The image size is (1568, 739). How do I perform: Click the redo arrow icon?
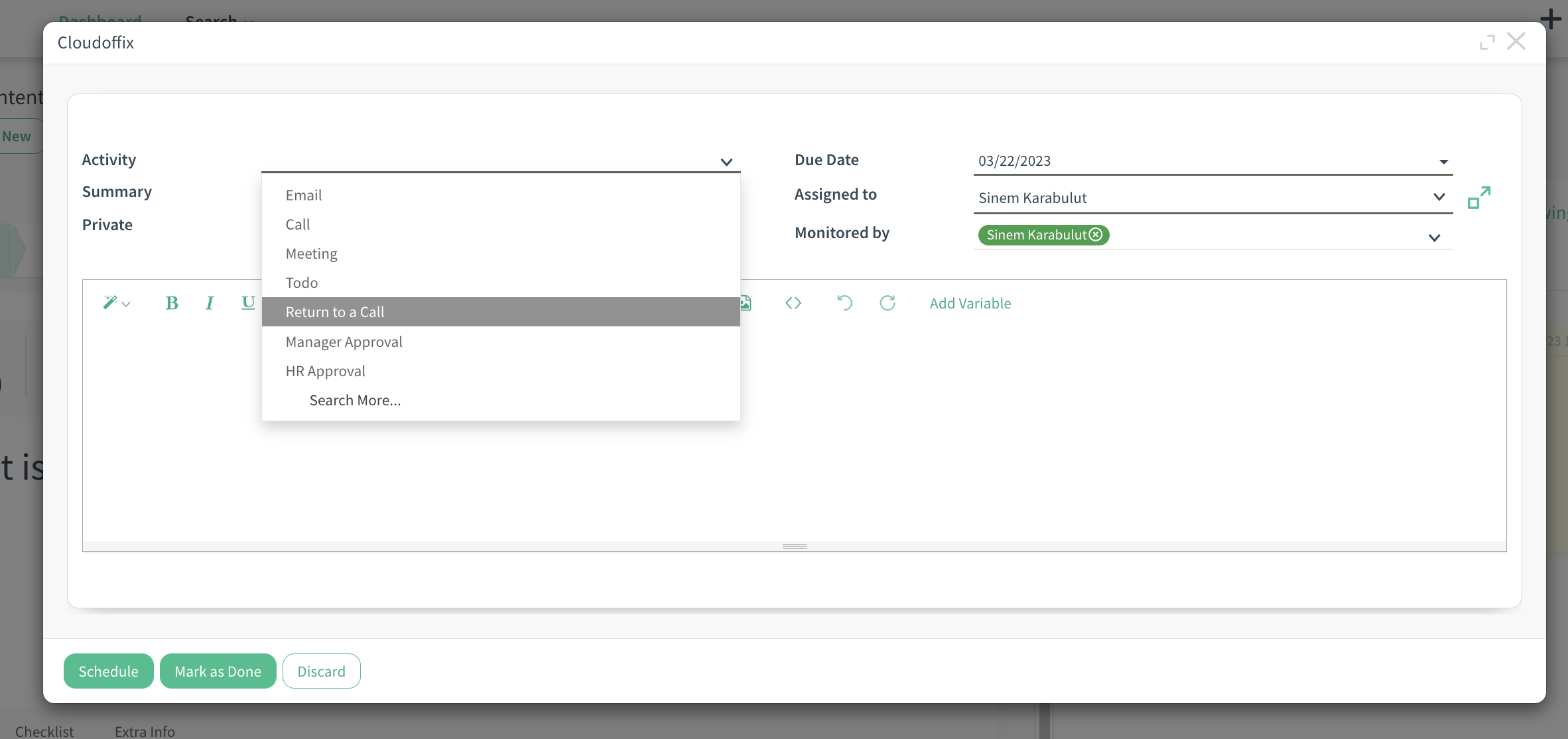(x=887, y=303)
